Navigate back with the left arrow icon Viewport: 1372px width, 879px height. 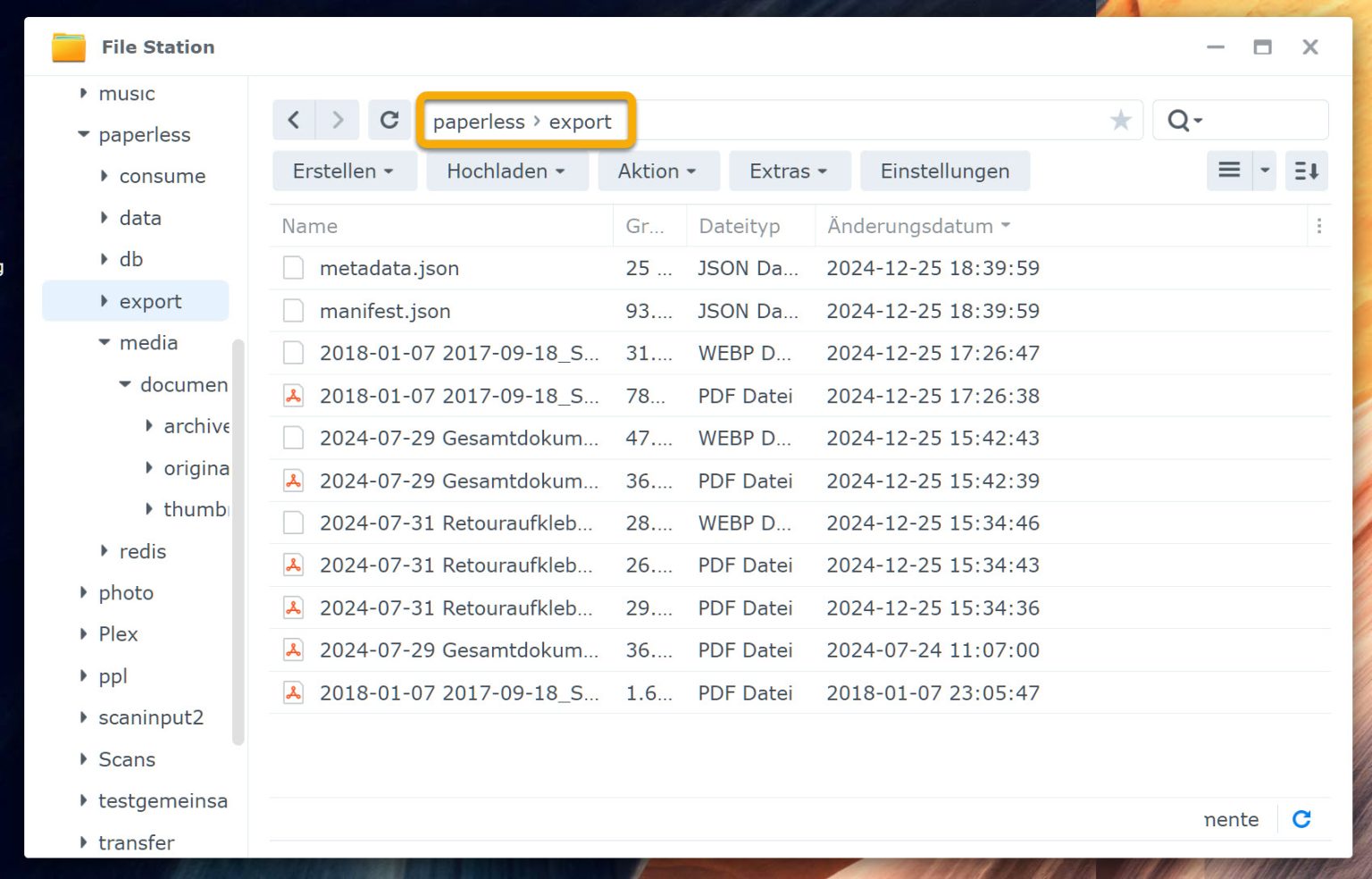(294, 119)
